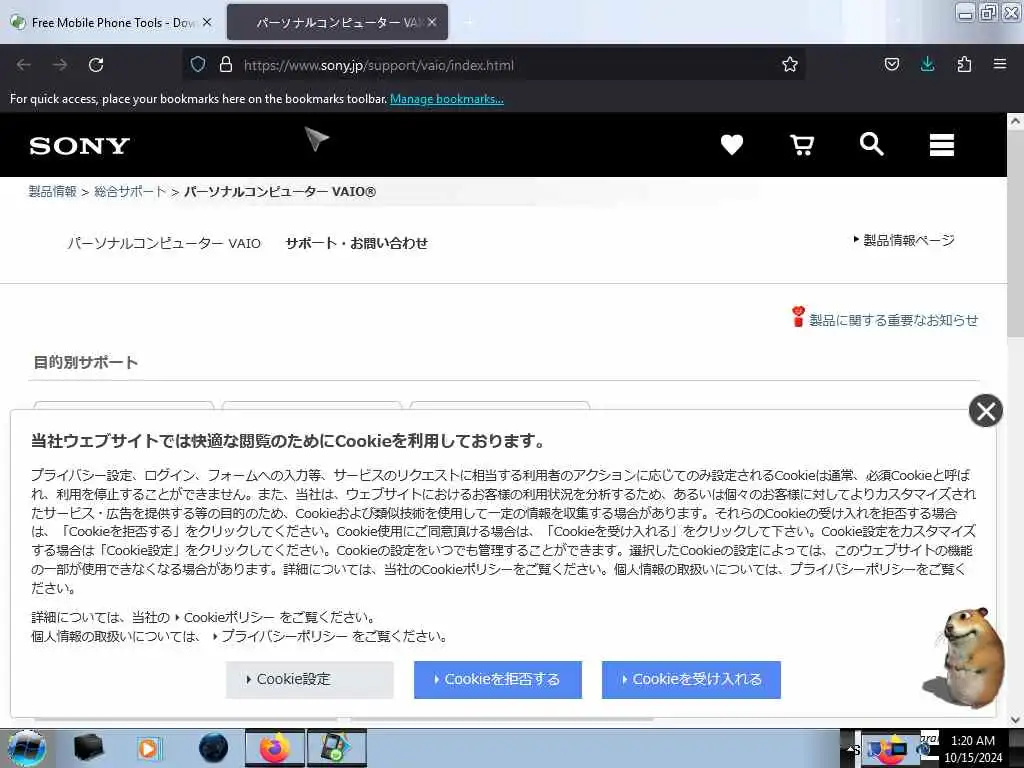
Task: Click the page scrollbar down arrow
Action: point(1015,719)
